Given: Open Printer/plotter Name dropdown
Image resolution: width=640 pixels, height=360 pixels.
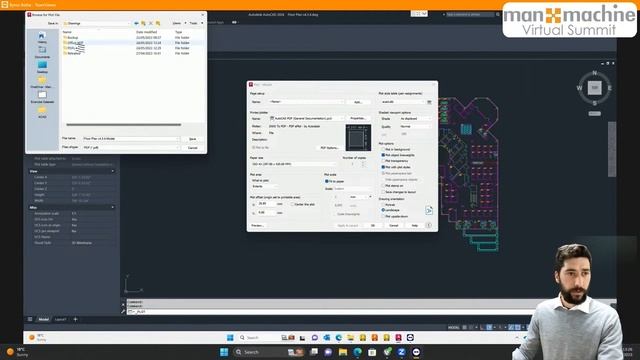Looking at the screenshot, I should click(x=306, y=118).
